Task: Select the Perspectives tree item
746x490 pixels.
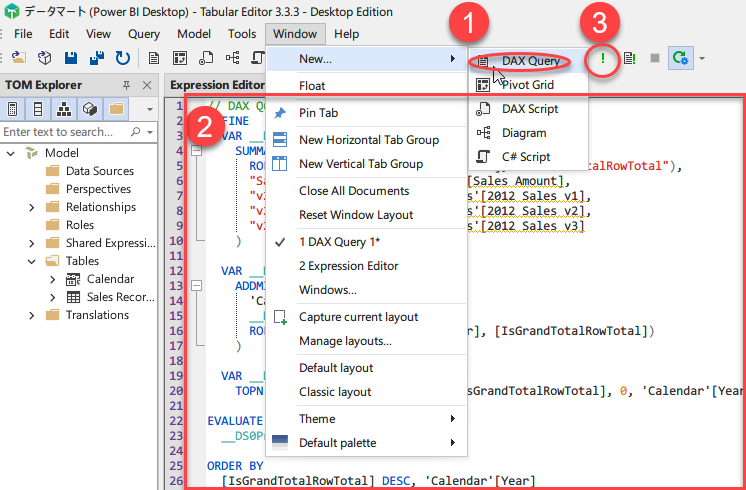Action: click(x=98, y=189)
